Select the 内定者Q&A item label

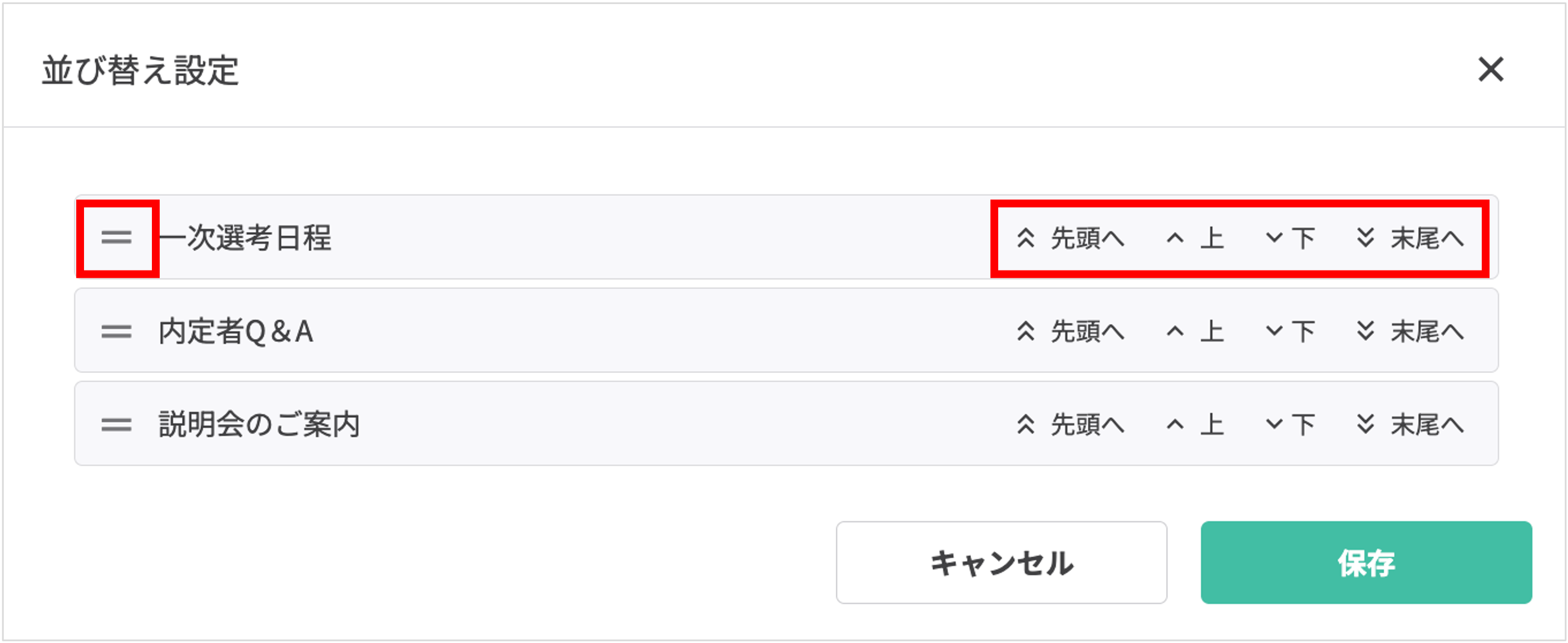236,332
